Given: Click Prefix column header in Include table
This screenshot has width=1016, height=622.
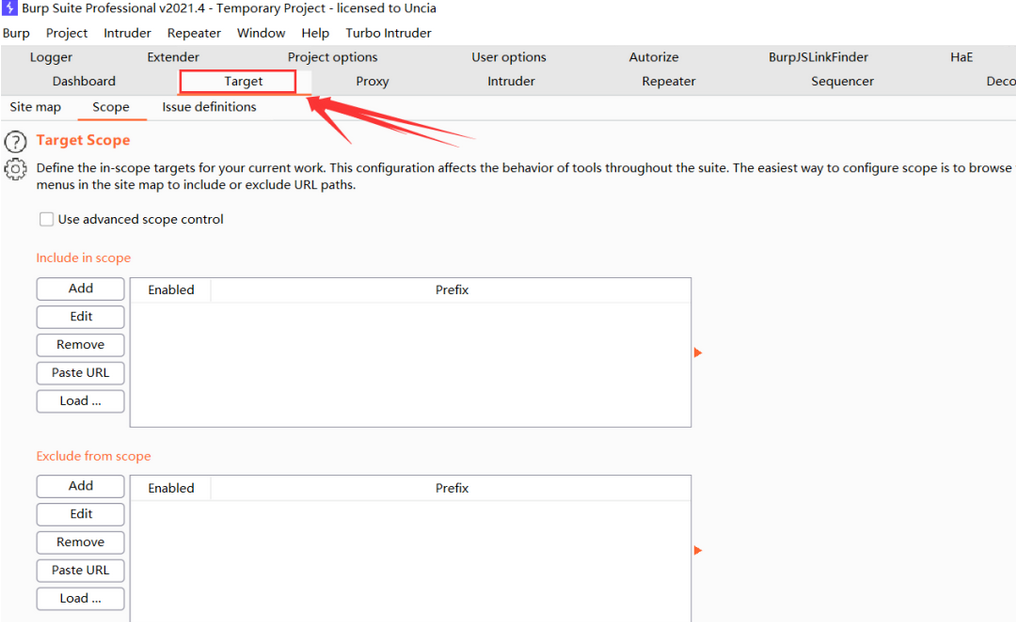Looking at the screenshot, I should click(452, 290).
